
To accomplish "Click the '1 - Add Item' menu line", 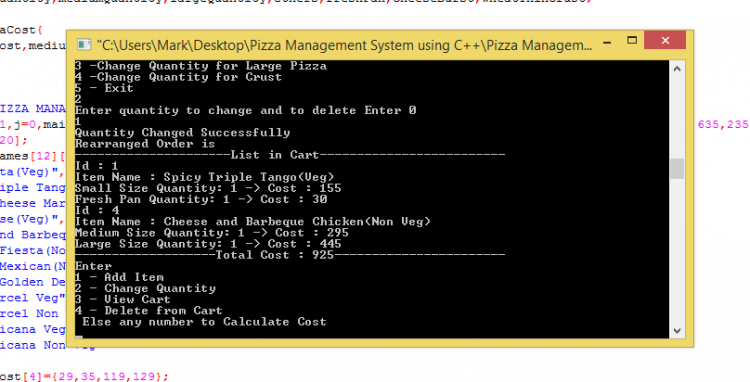I will (x=120, y=277).
